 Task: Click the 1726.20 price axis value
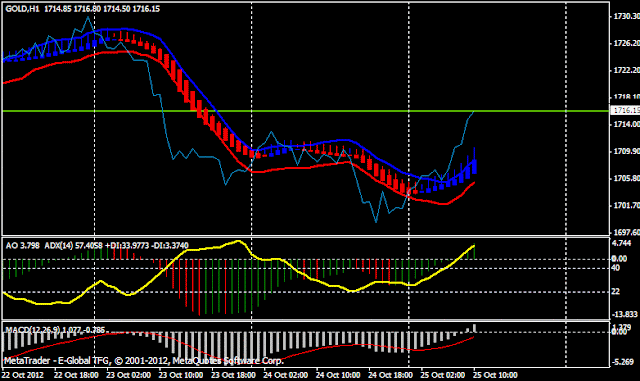click(x=627, y=43)
